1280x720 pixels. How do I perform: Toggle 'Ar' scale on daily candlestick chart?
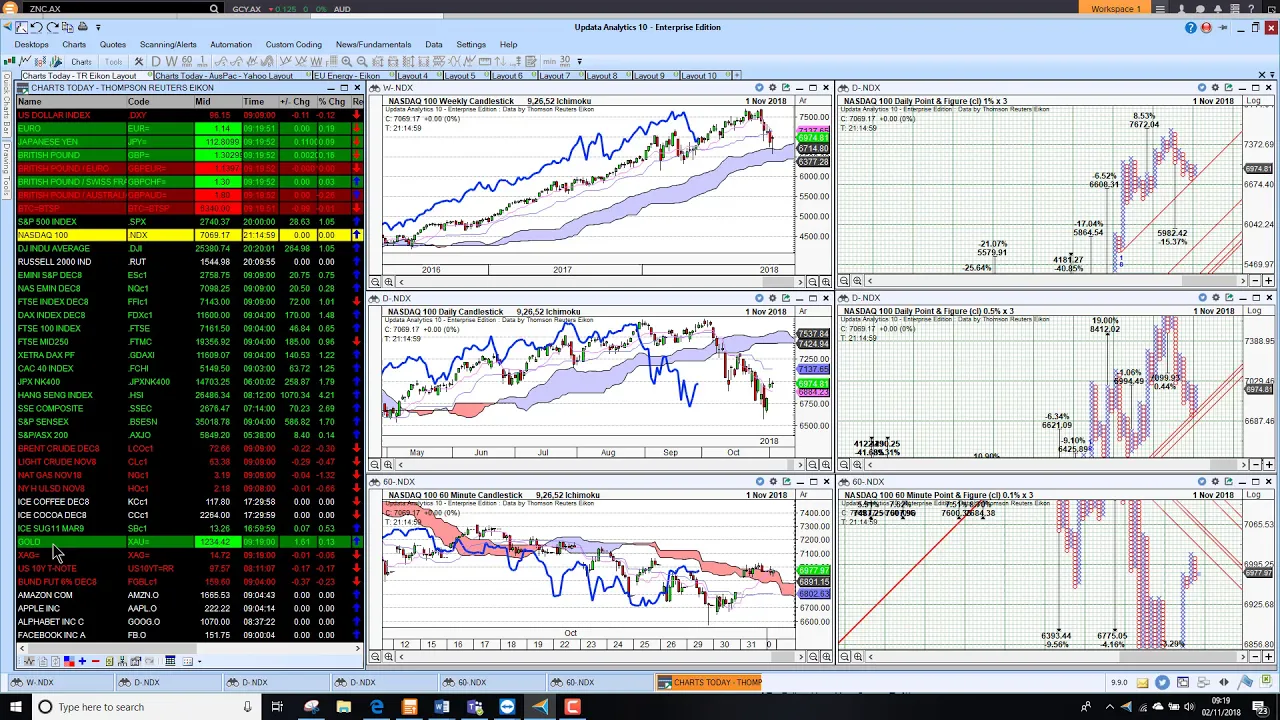point(803,311)
